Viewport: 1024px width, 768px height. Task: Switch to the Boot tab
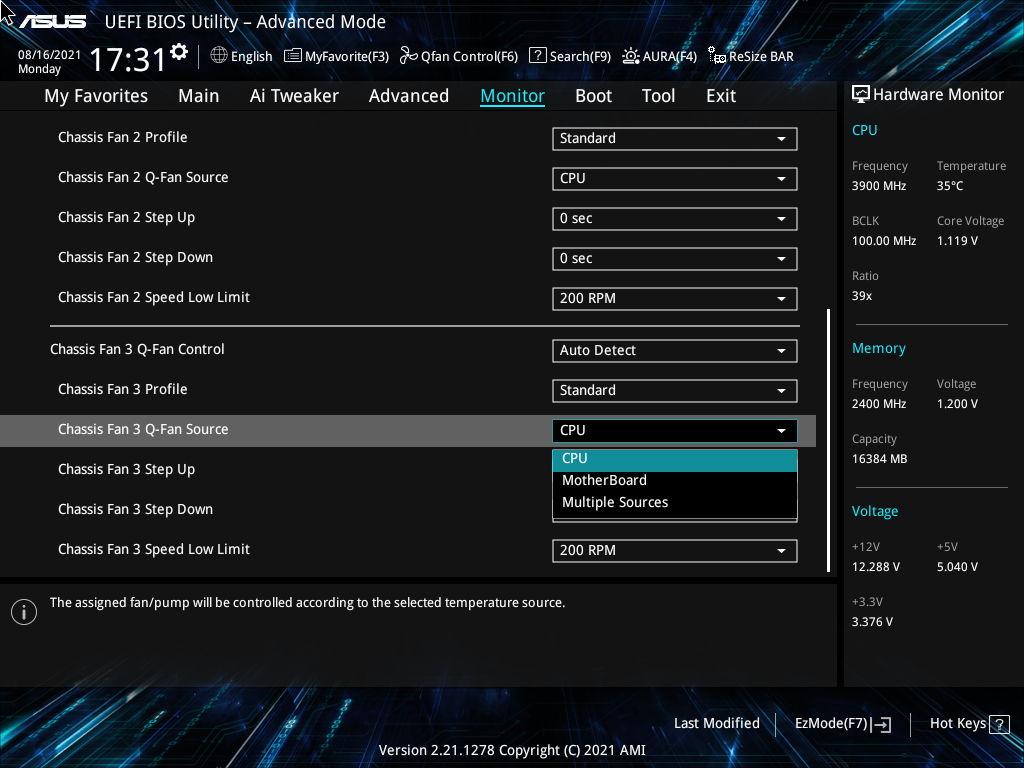594,96
